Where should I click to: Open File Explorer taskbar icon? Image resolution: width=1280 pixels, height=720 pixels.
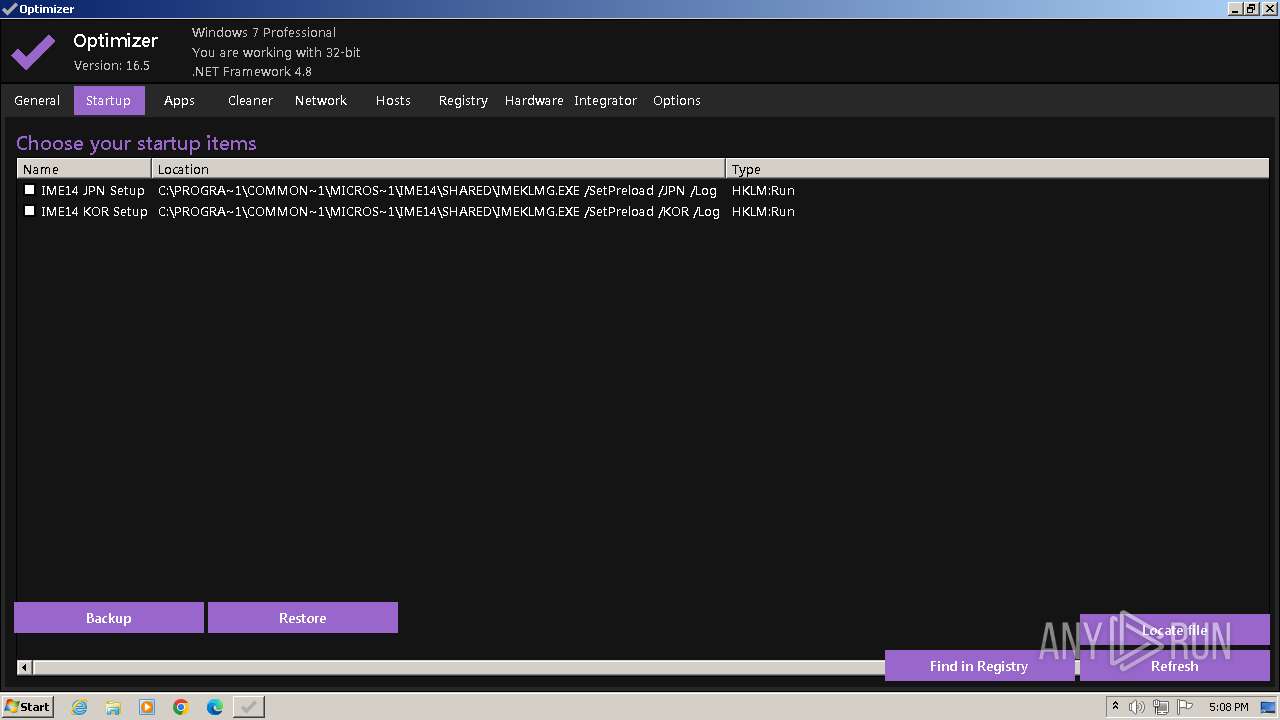pyautogui.click(x=113, y=707)
